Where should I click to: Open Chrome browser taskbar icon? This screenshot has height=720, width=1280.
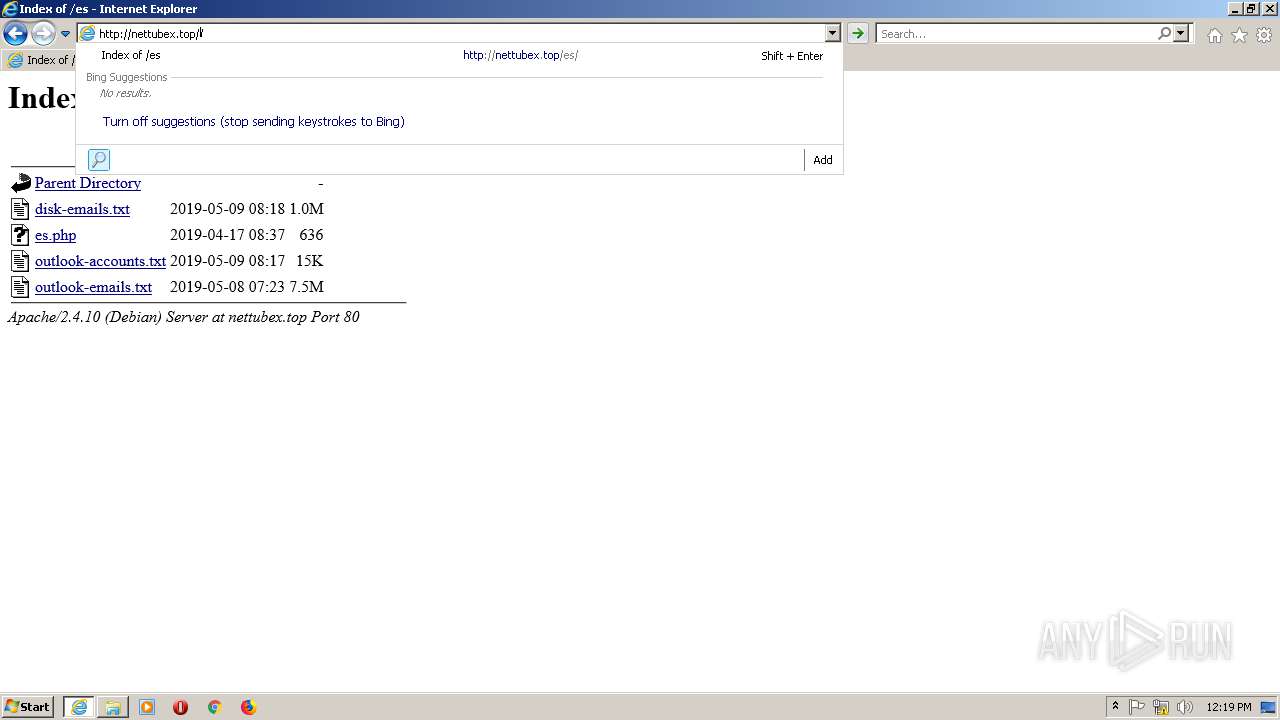point(214,707)
